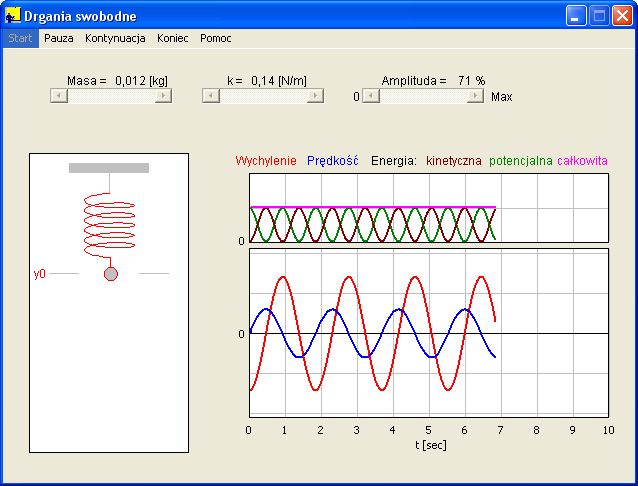Decrease amplitude with Amplituda left arrow

tap(370, 97)
